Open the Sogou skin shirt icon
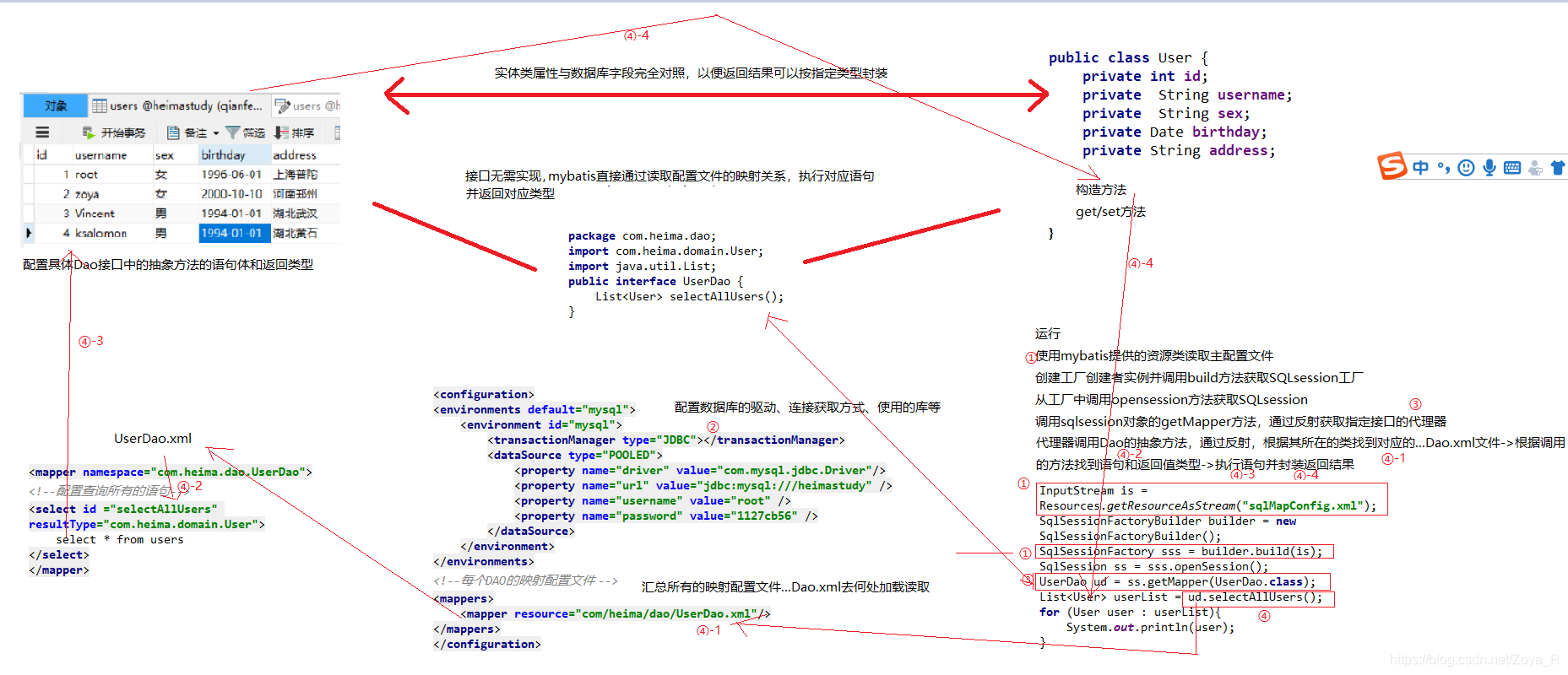Viewport: 1568px width, 675px height. 1558,168
